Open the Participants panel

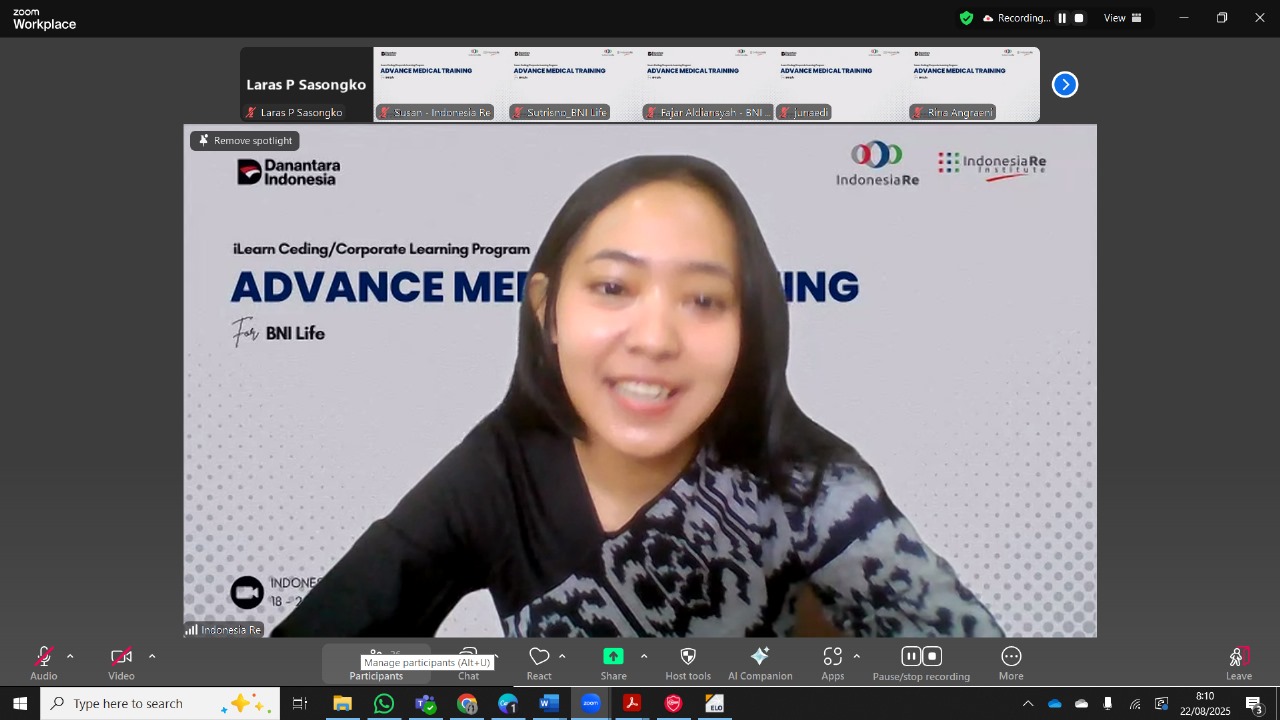[x=376, y=662]
